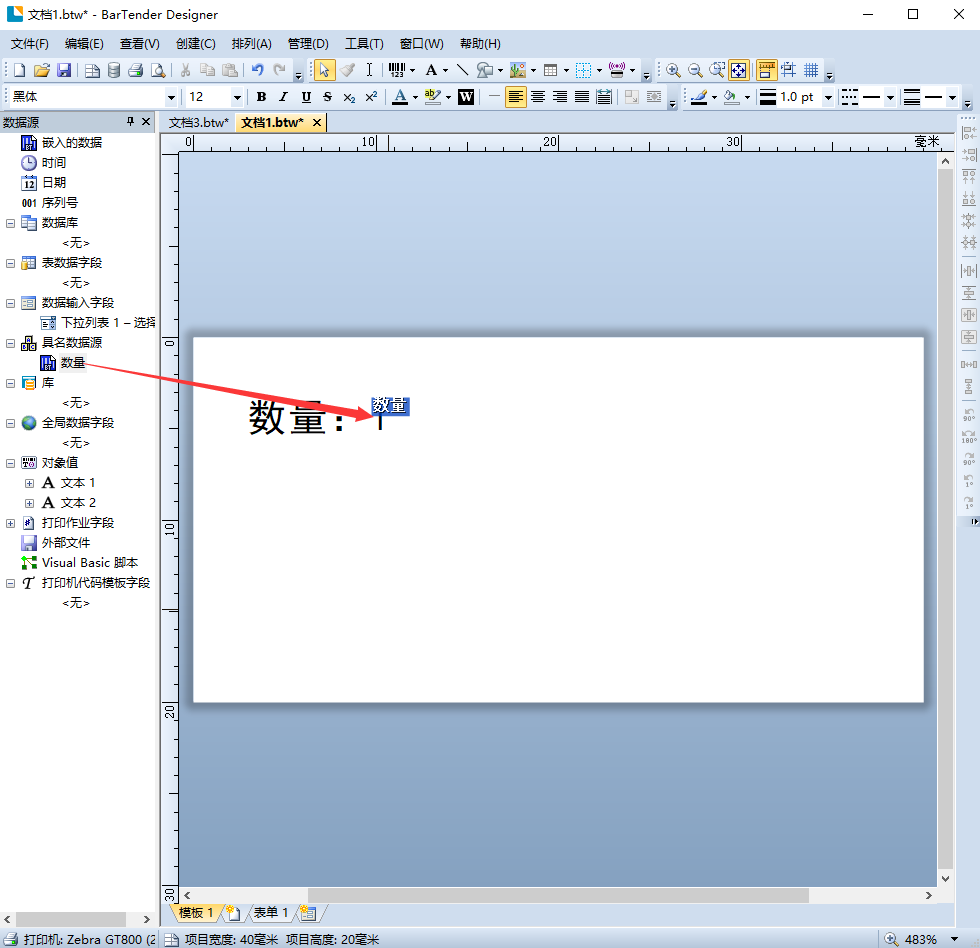Toggle bold text formatting
This screenshot has width=980, height=948.
(261, 97)
